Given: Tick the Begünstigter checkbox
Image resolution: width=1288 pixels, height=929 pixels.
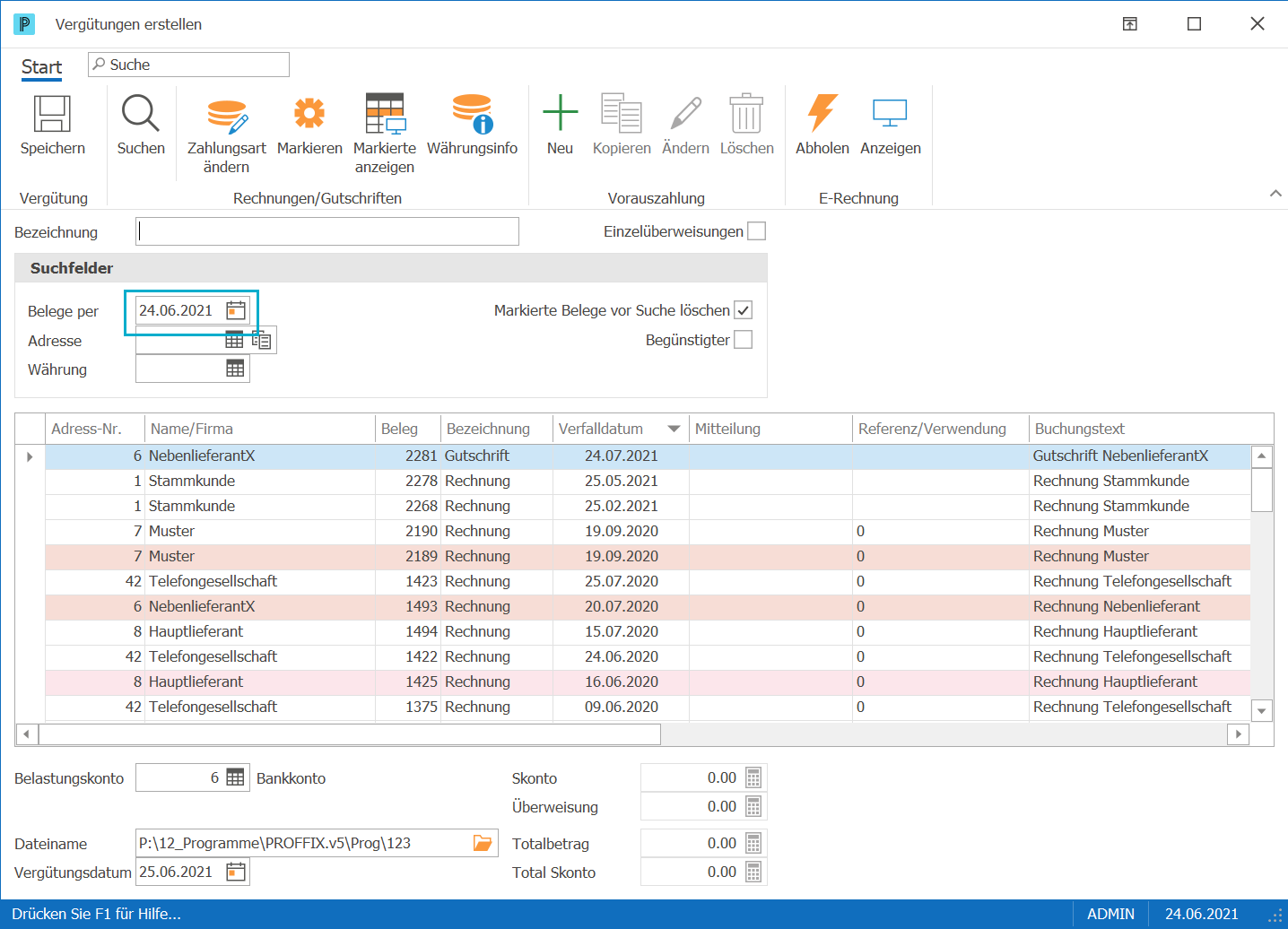Looking at the screenshot, I should pyautogui.click(x=743, y=340).
